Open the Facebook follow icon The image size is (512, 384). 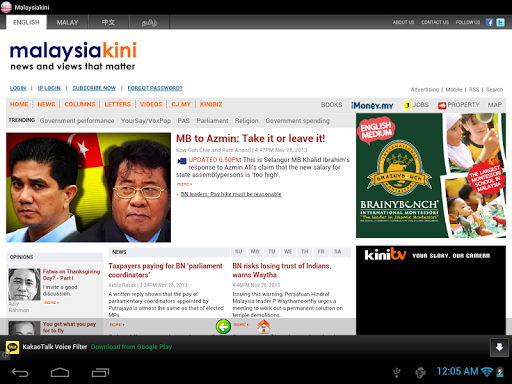point(489,22)
